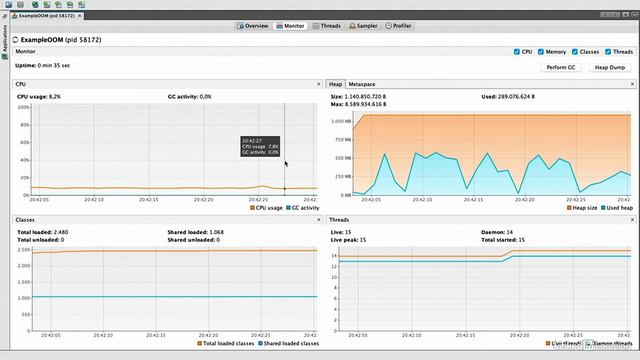Click the blue Load toolbar icon
The image size is (640, 360).
pyautogui.click(x=9, y=4)
